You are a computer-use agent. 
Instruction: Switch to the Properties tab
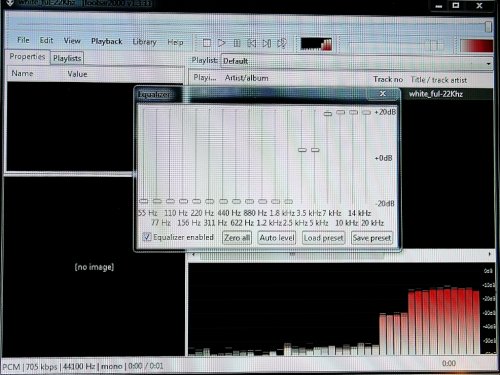click(27, 57)
